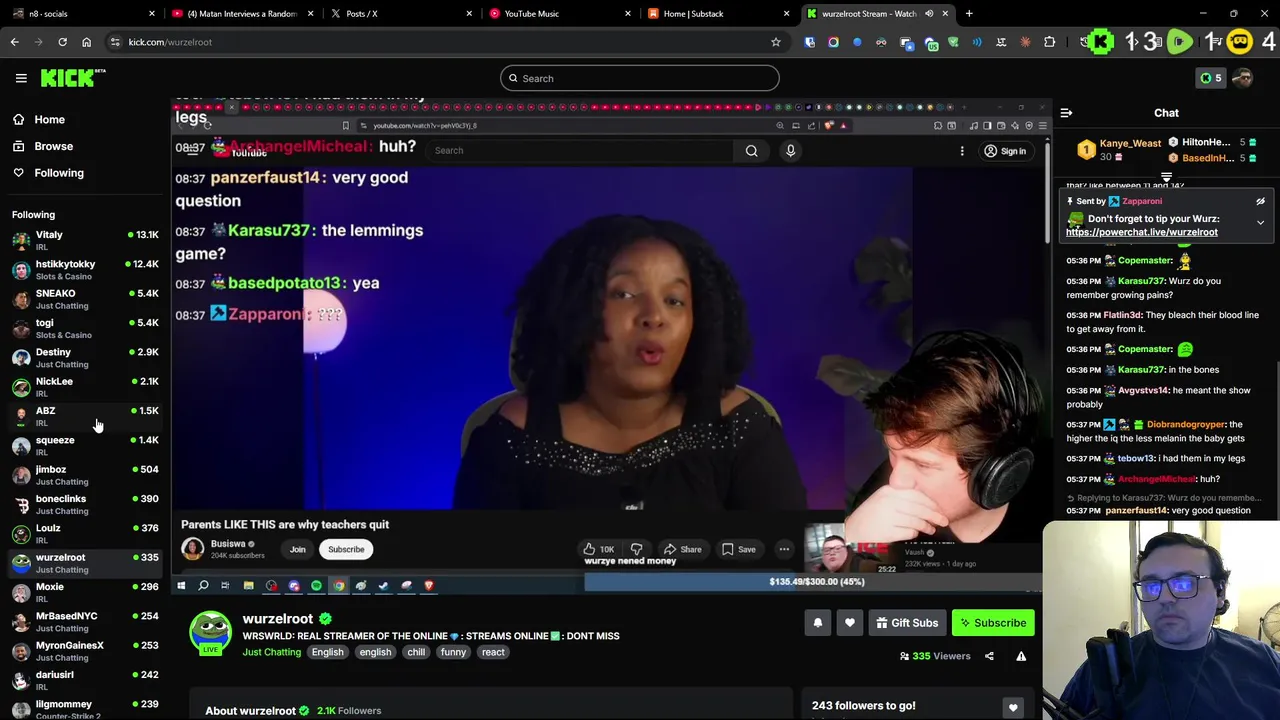Expand the gift leaderboard handle
This screenshot has width=1280, height=720.
(x=1166, y=178)
